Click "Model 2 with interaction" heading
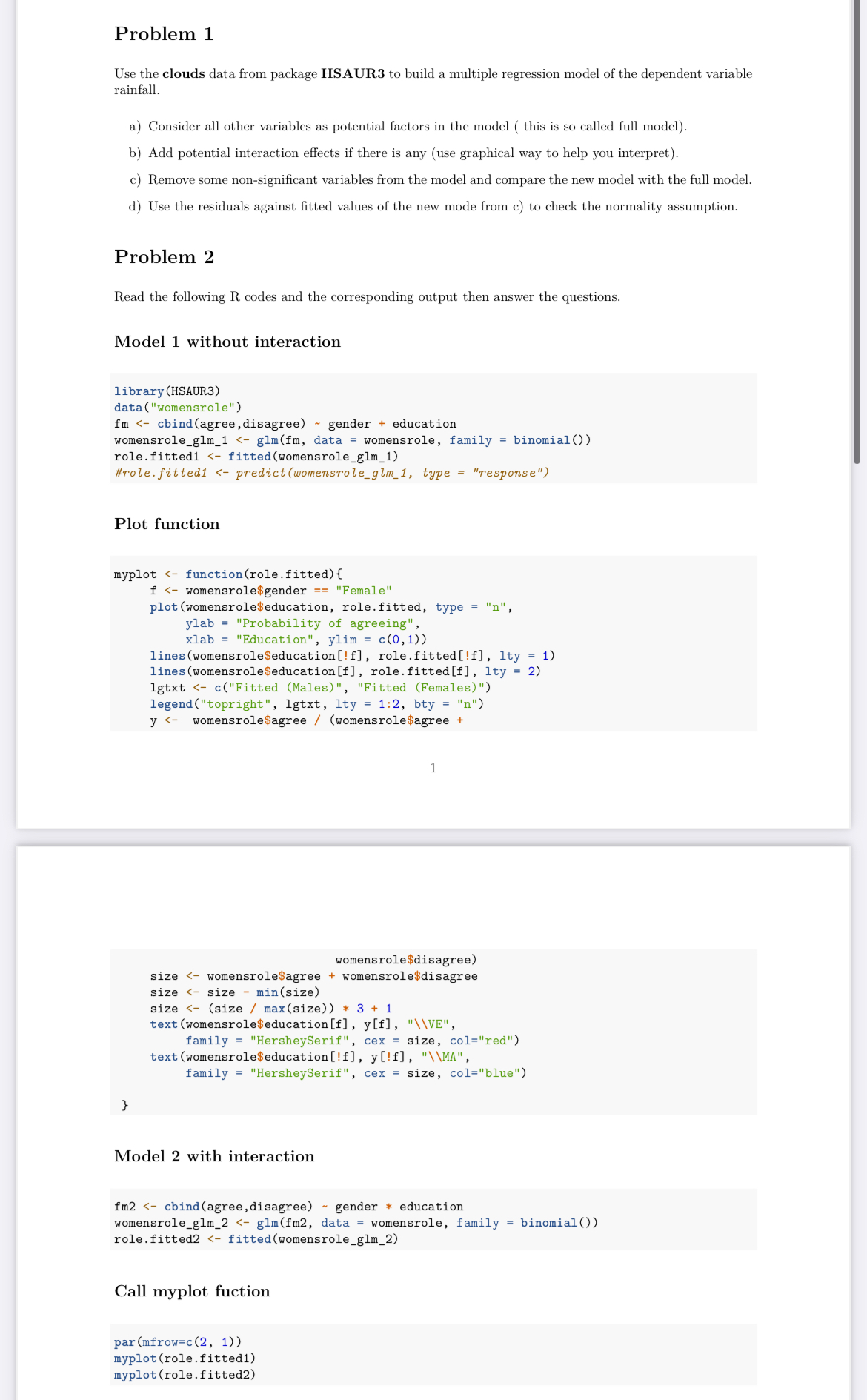Viewport: 867px width, 1400px height. click(x=214, y=1156)
